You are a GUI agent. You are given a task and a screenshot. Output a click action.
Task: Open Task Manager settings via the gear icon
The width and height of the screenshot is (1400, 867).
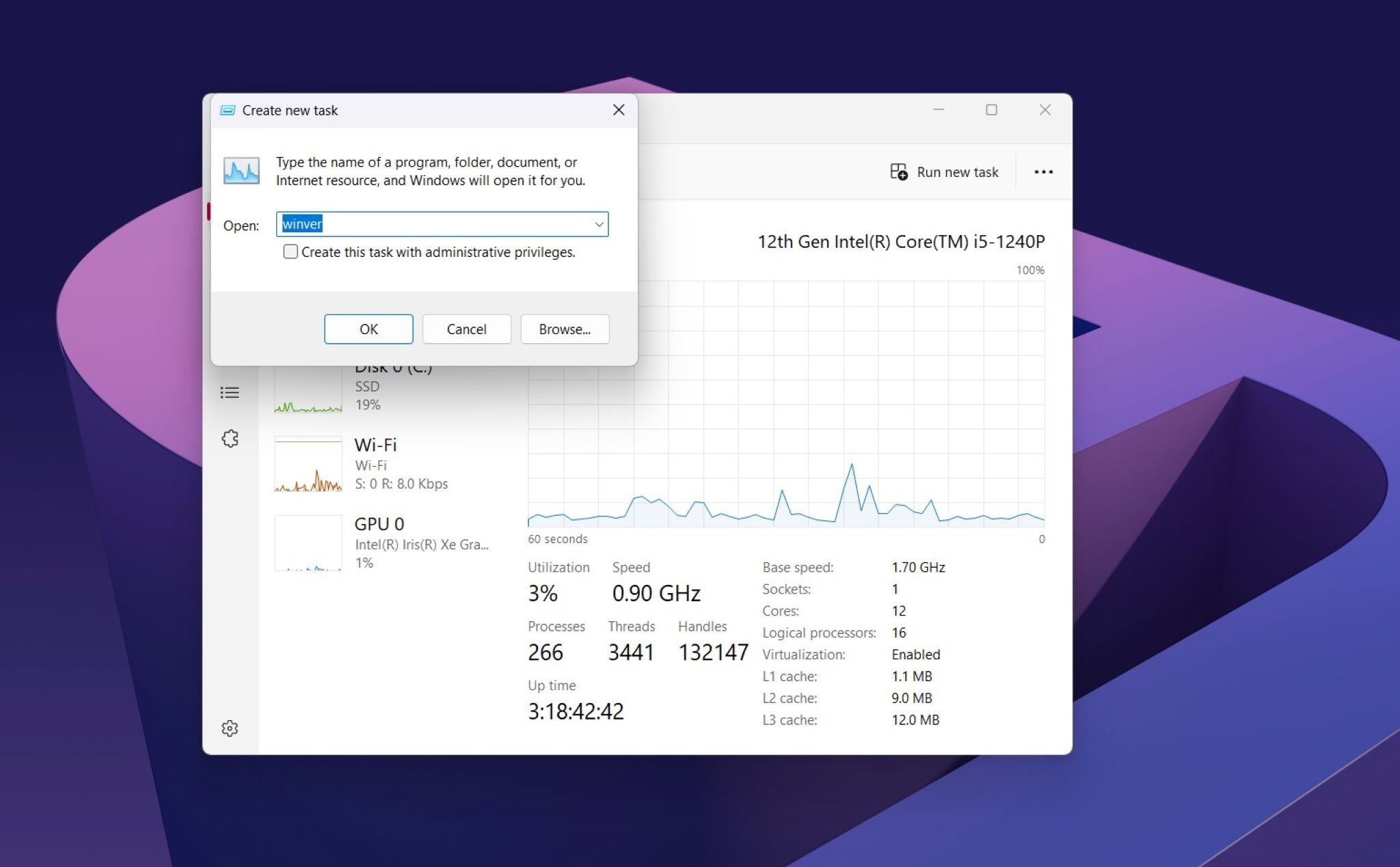point(230,728)
